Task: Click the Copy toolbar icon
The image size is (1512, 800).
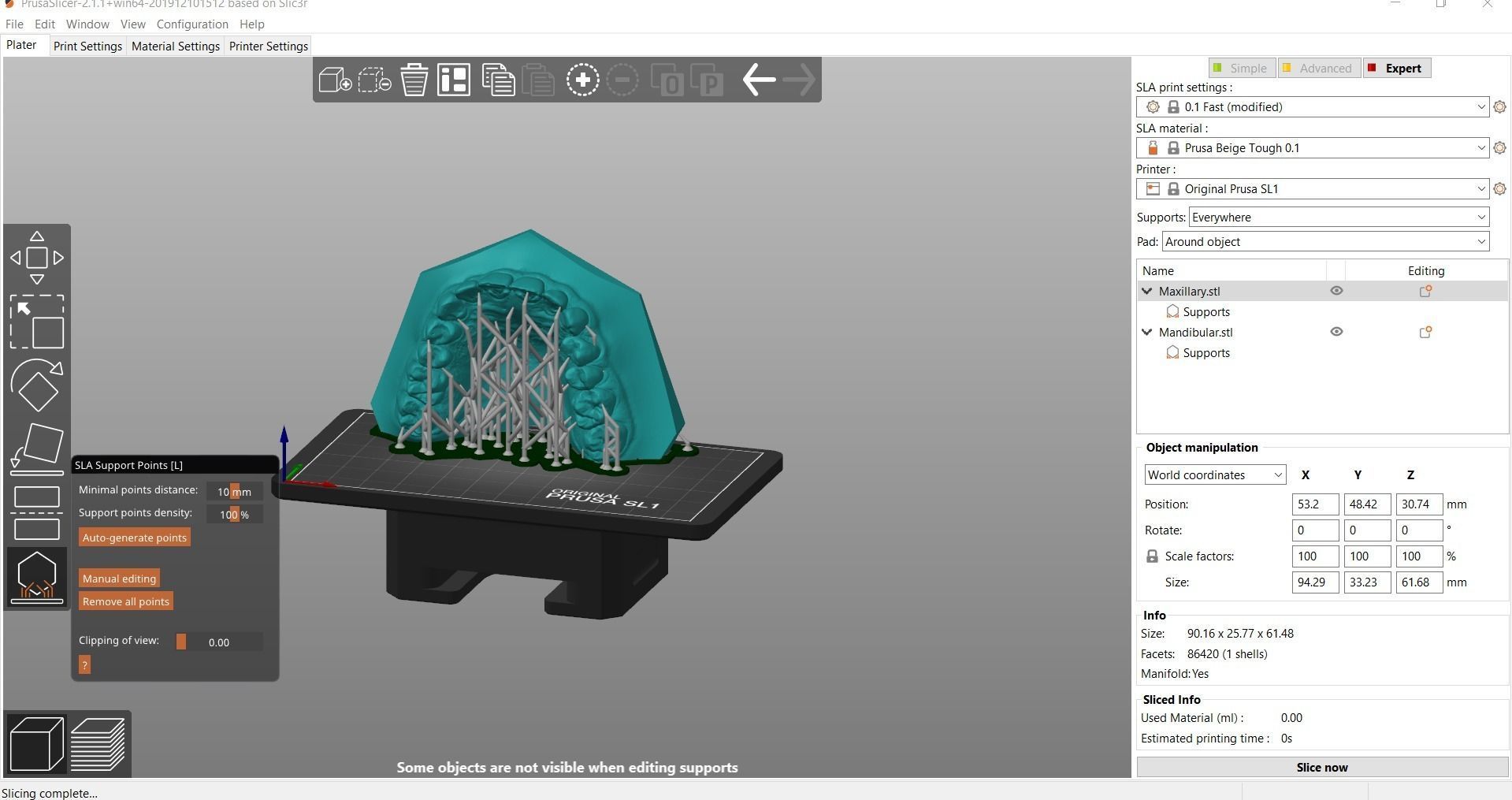Action: [x=498, y=80]
